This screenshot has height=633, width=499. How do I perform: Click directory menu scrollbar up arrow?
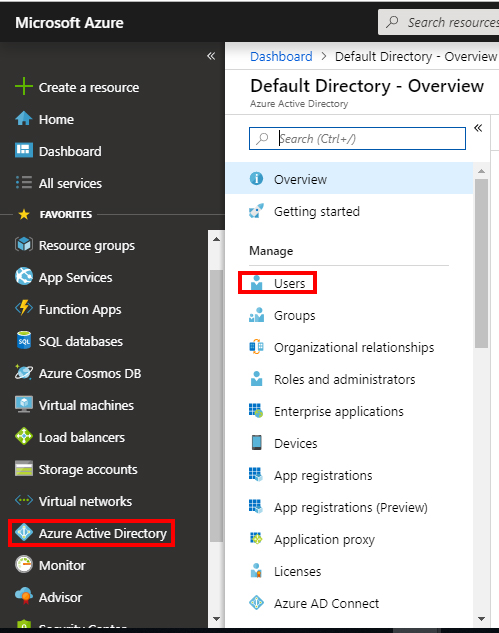481,171
